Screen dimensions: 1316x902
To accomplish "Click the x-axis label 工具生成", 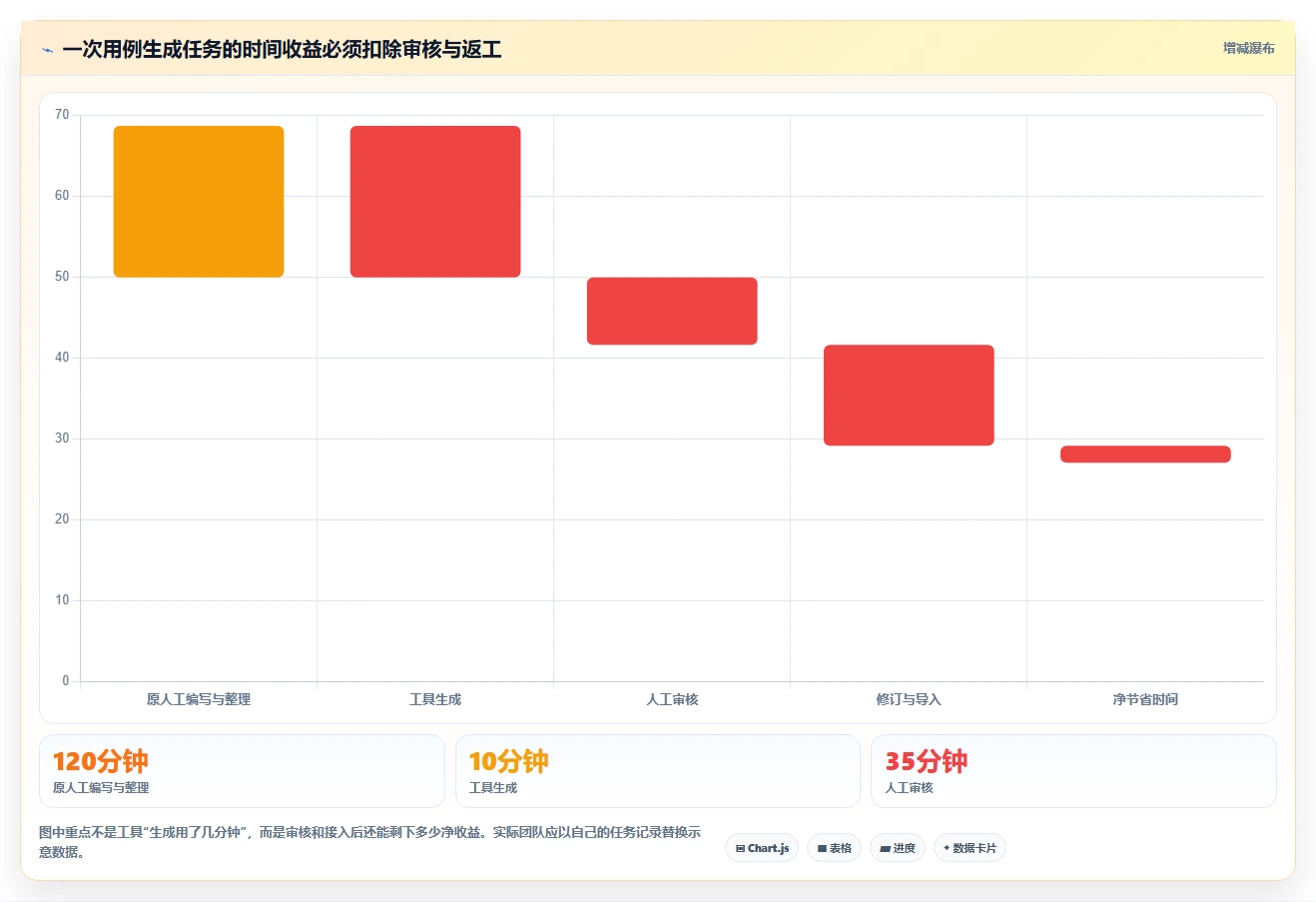I will click(x=435, y=699).
